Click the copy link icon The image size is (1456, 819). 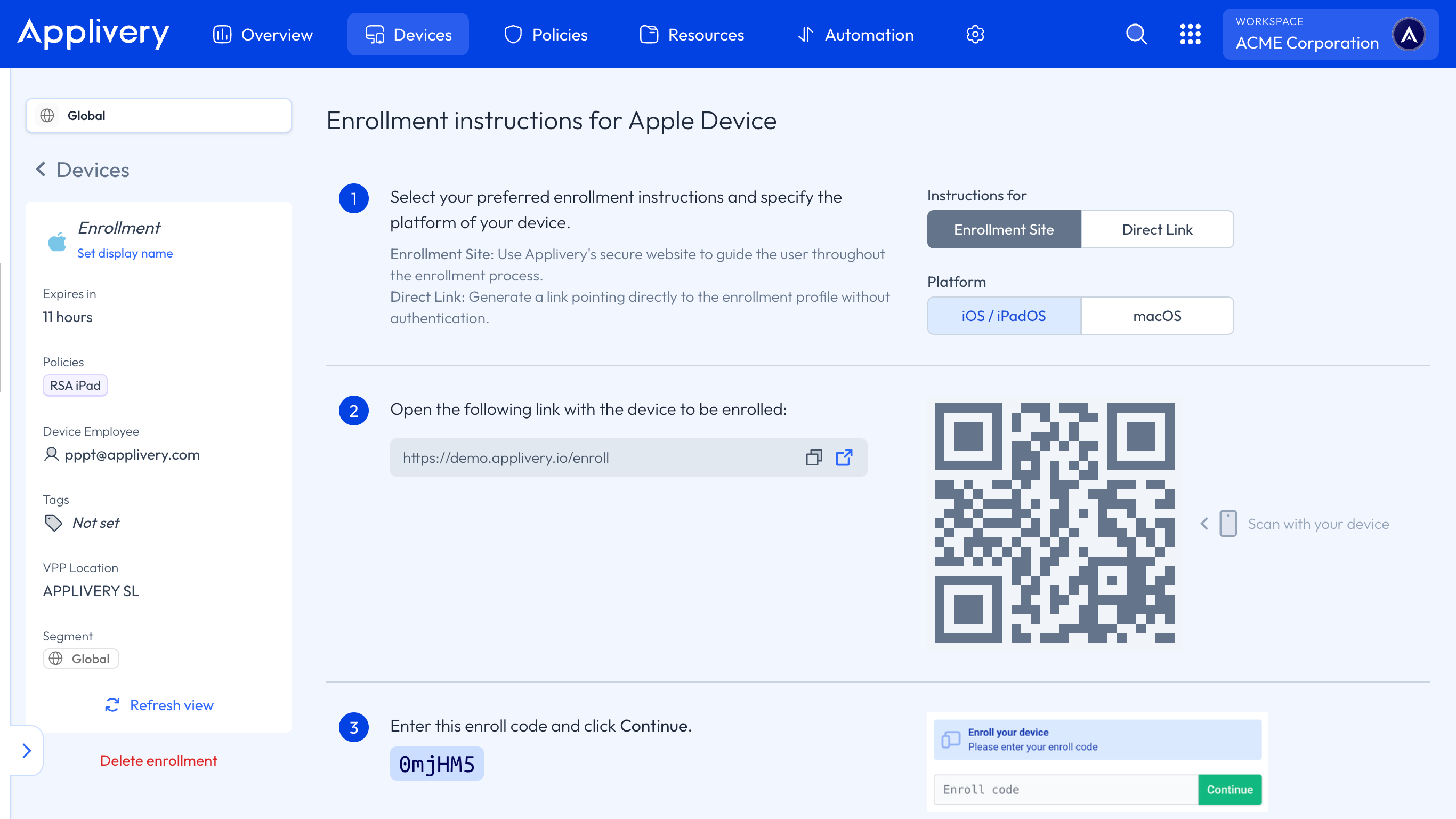click(x=814, y=457)
